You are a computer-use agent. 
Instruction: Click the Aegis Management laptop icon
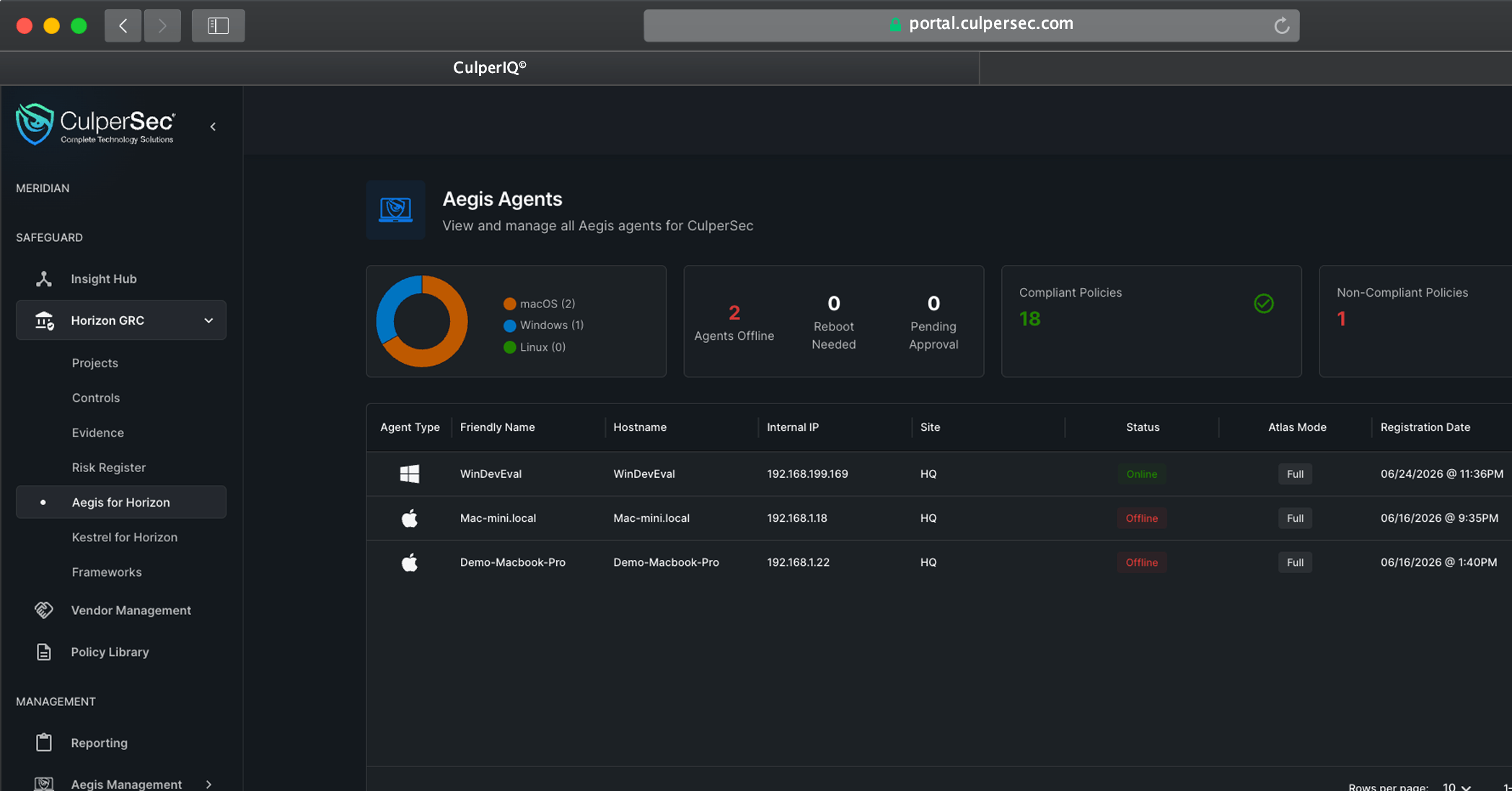pos(44,784)
